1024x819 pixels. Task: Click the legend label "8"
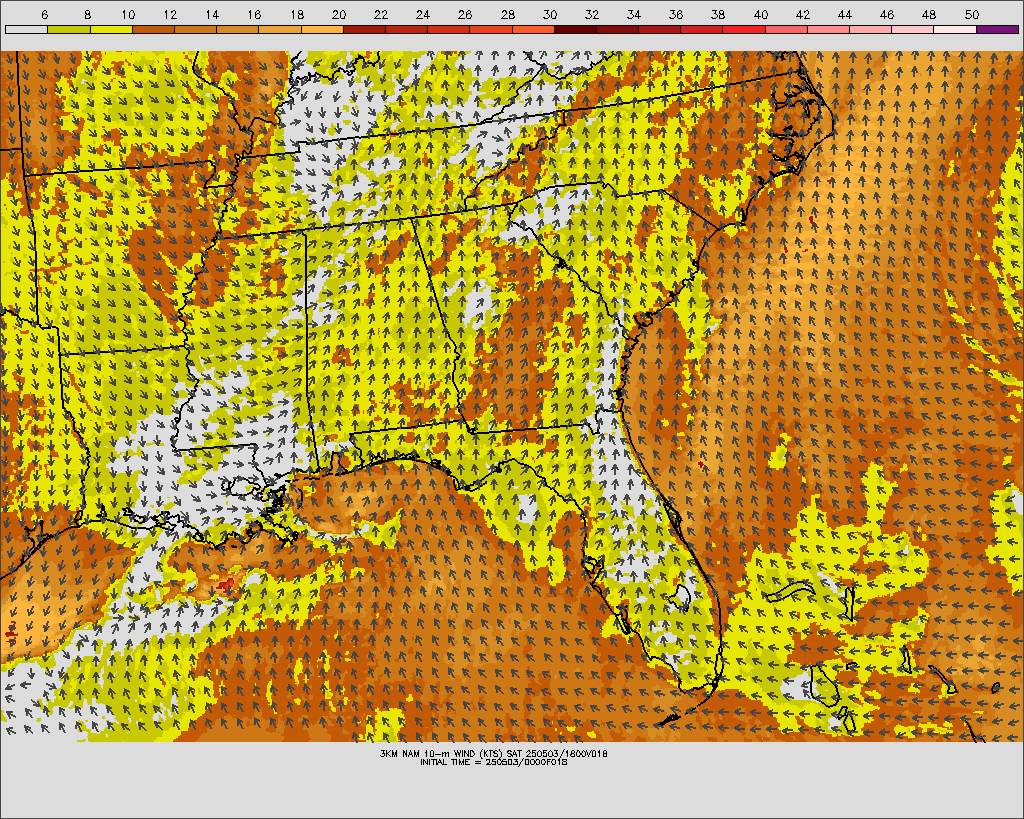(x=88, y=15)
